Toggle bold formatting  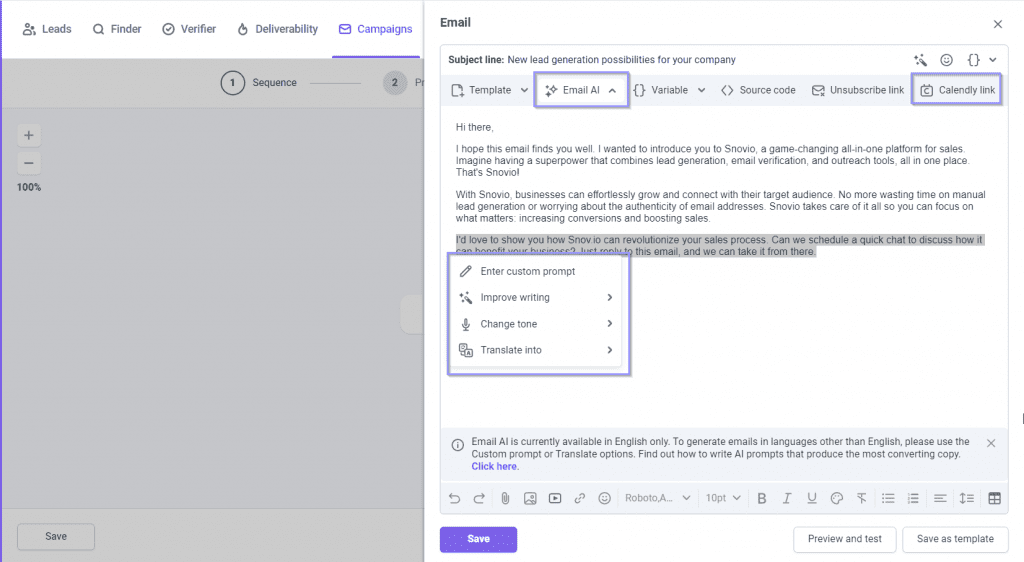[761, 499]
